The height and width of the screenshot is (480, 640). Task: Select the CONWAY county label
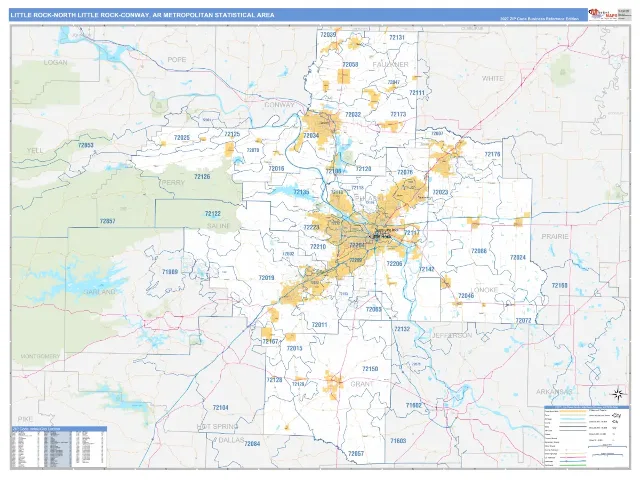[x=280, y=104]
